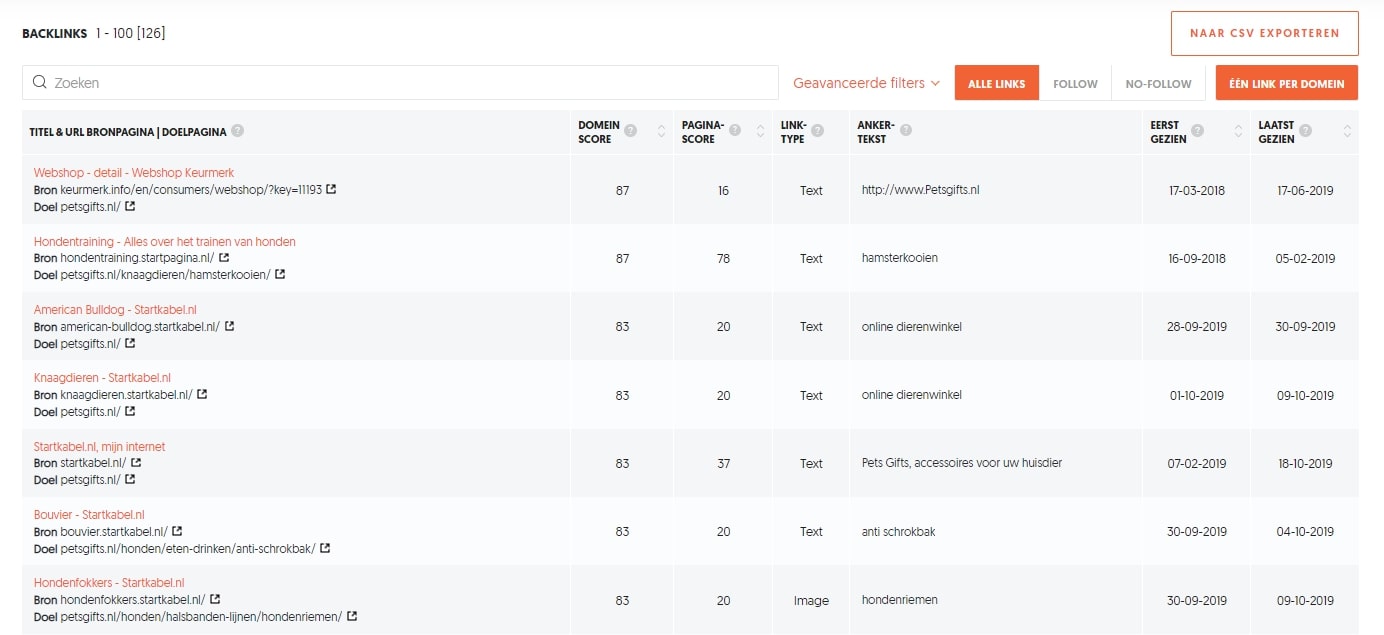Click help icon next to Titel & URL header

(237, 131)
